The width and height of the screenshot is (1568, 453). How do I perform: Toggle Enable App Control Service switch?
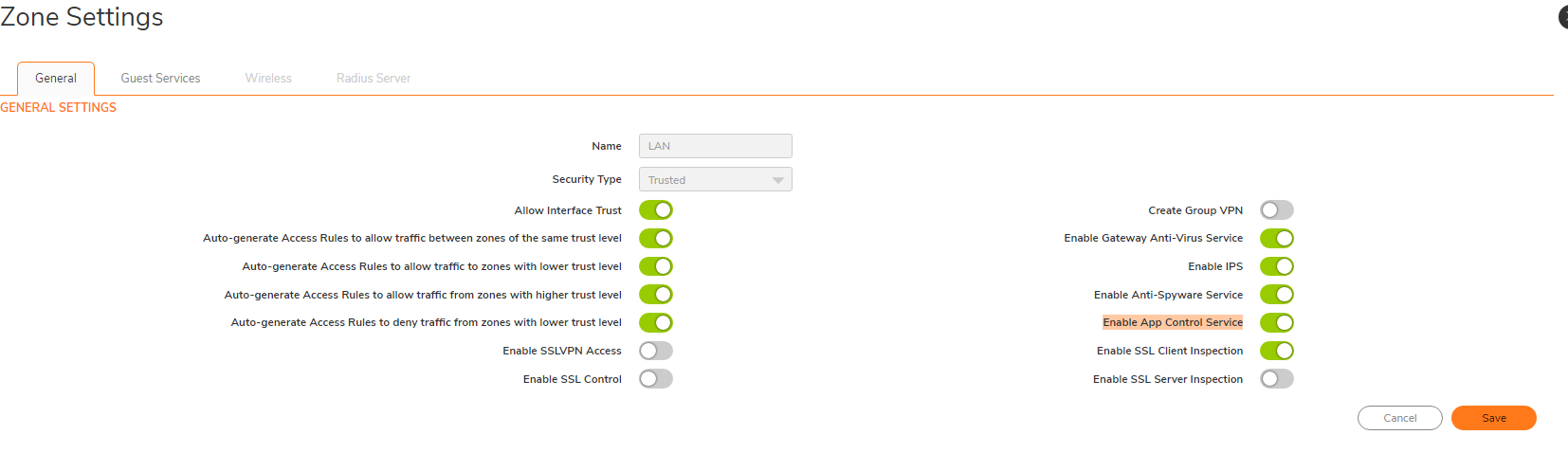pyautogui.click(x=1276, y=323)
